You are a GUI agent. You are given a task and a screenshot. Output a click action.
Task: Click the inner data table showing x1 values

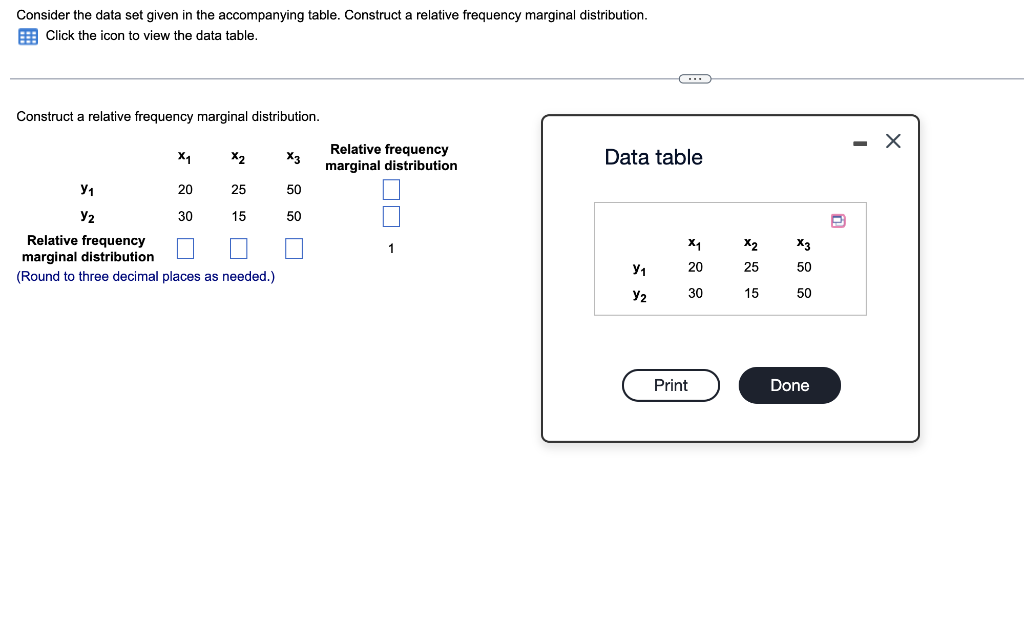point(729,258)
